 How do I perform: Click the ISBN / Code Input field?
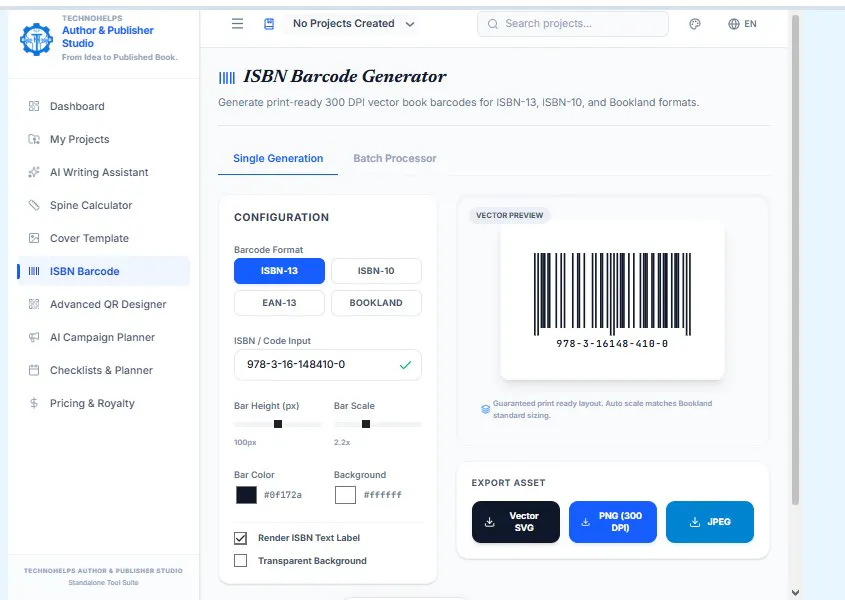pos(328,365)
